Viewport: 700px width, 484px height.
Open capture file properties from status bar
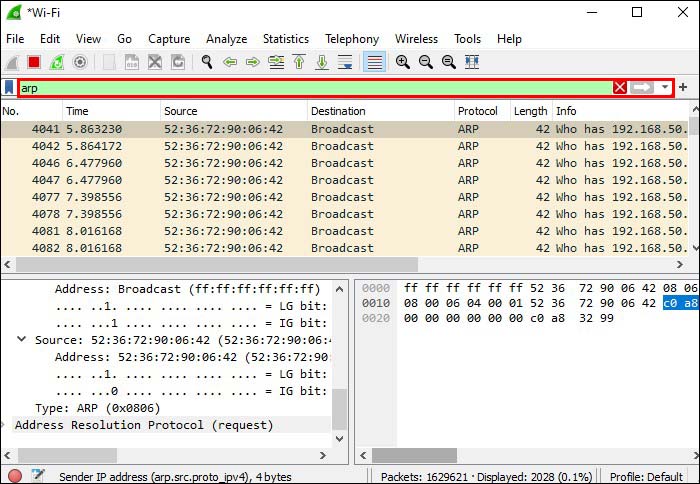point(38,475)
